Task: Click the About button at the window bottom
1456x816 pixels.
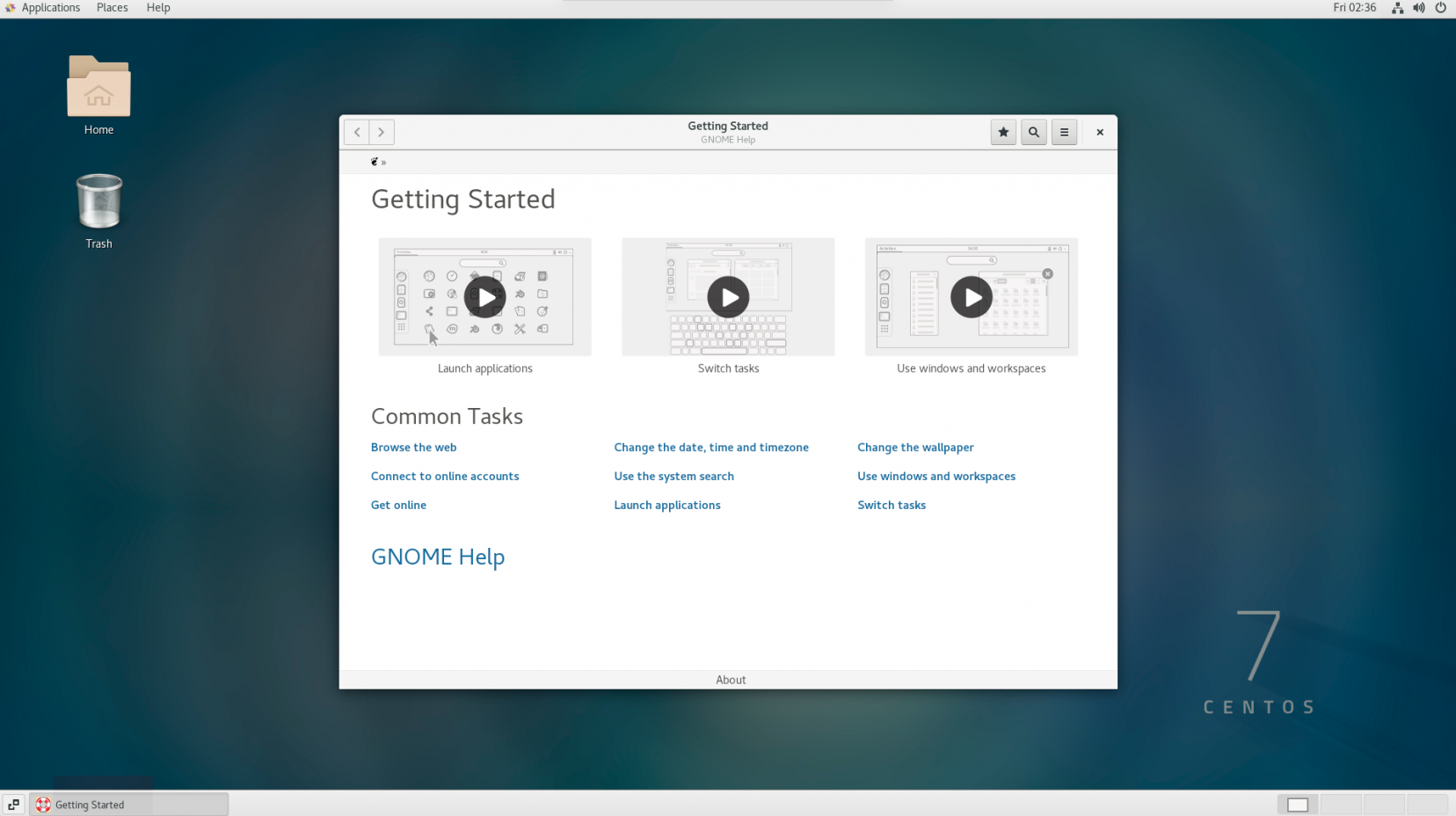Action: (730, 679)
